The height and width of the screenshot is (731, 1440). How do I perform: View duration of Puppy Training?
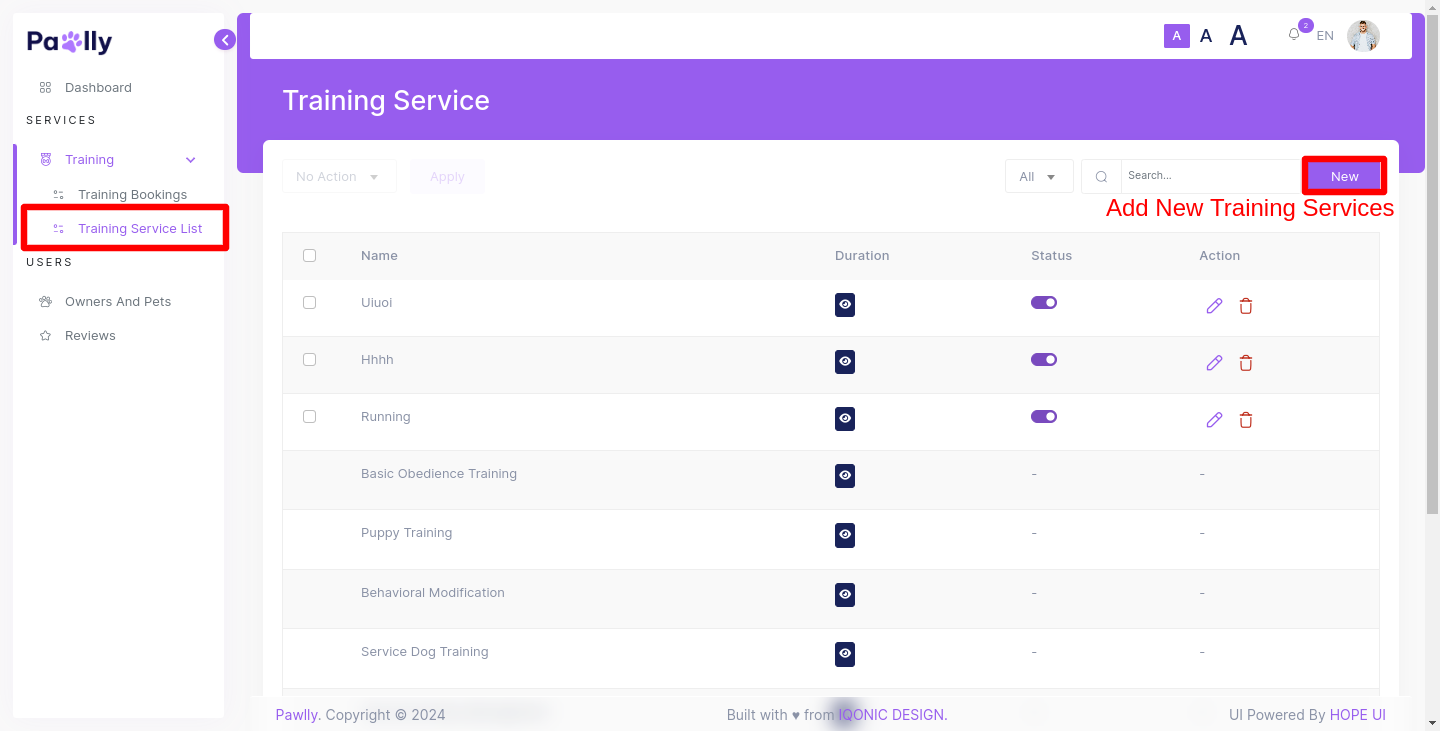tap(845, 535)
